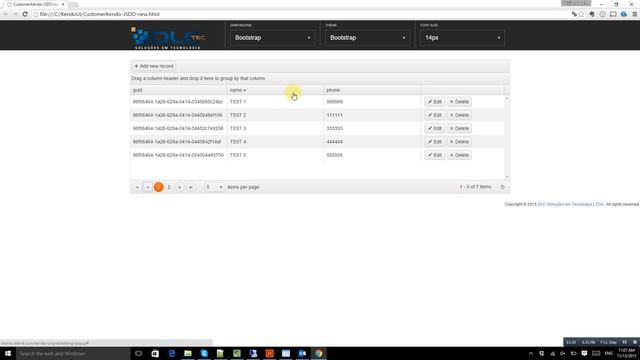
Task: Click the browser back arrow
Action: click(x=6, y=14)
